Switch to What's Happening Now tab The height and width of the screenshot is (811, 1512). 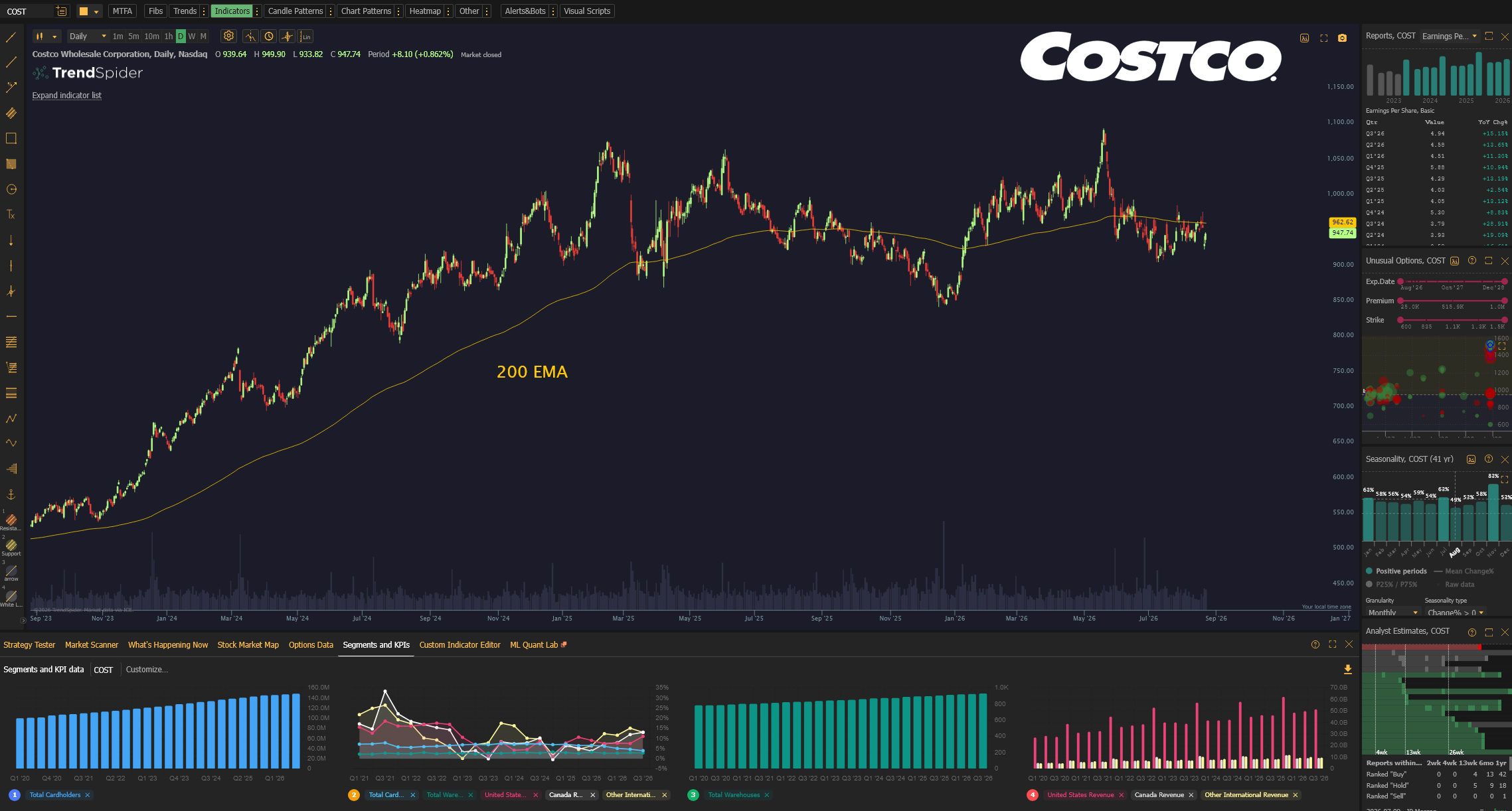(168, 645)
